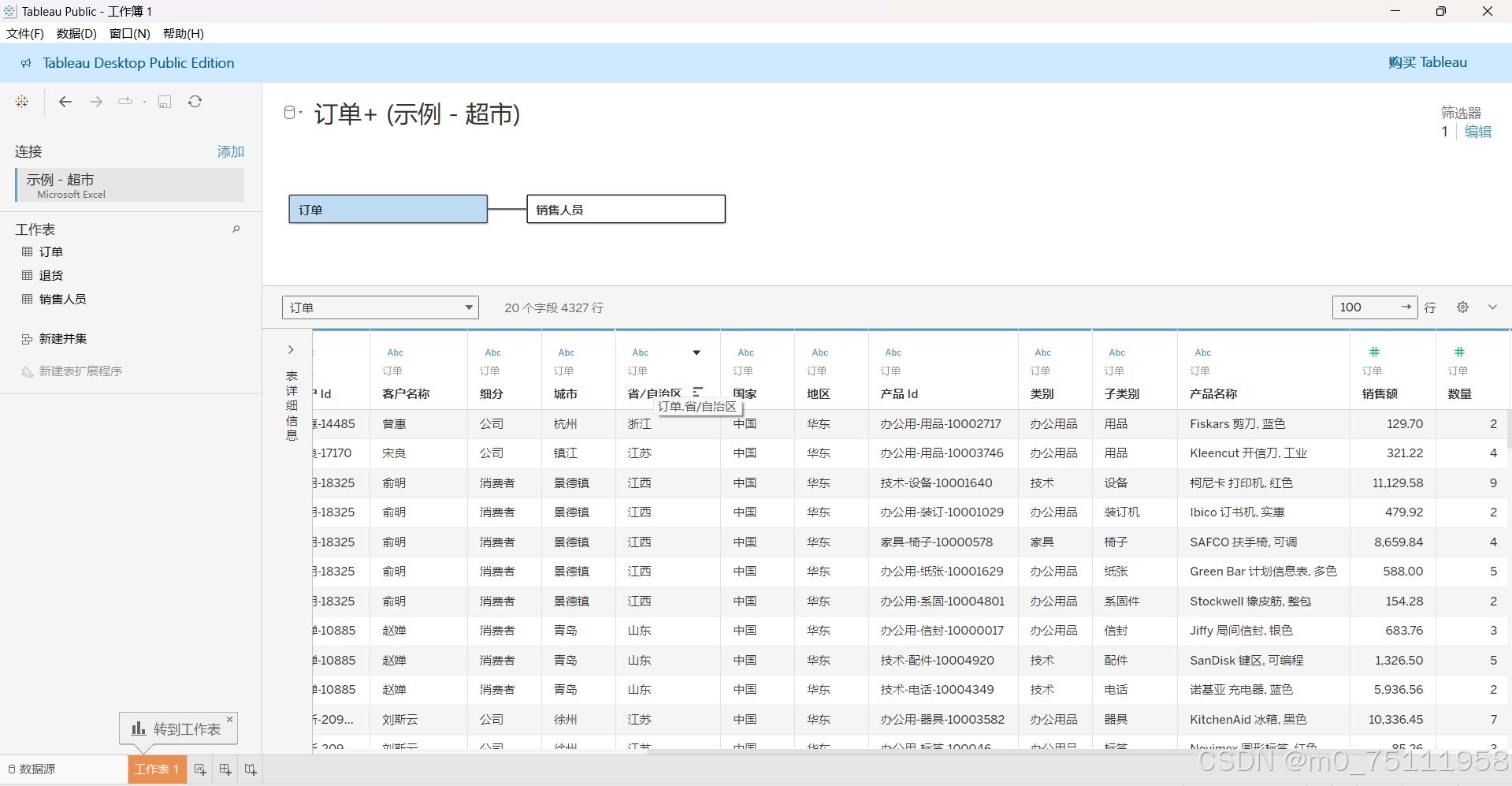Click the data source cylinder icon beside title
Image resolution: width=1512 pixels, height=786 pixels.
(290, 113)
